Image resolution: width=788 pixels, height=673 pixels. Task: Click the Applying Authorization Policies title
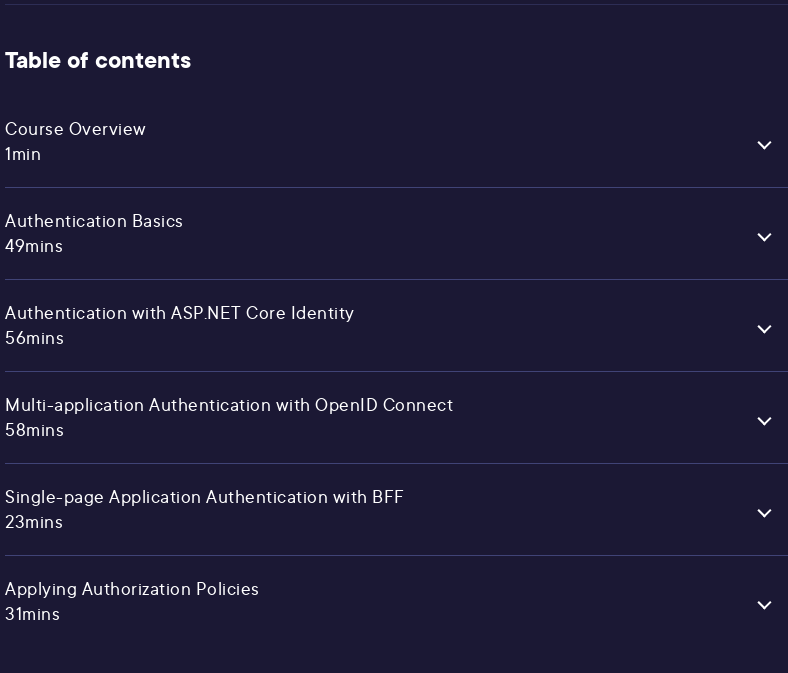tap(132, 589)
